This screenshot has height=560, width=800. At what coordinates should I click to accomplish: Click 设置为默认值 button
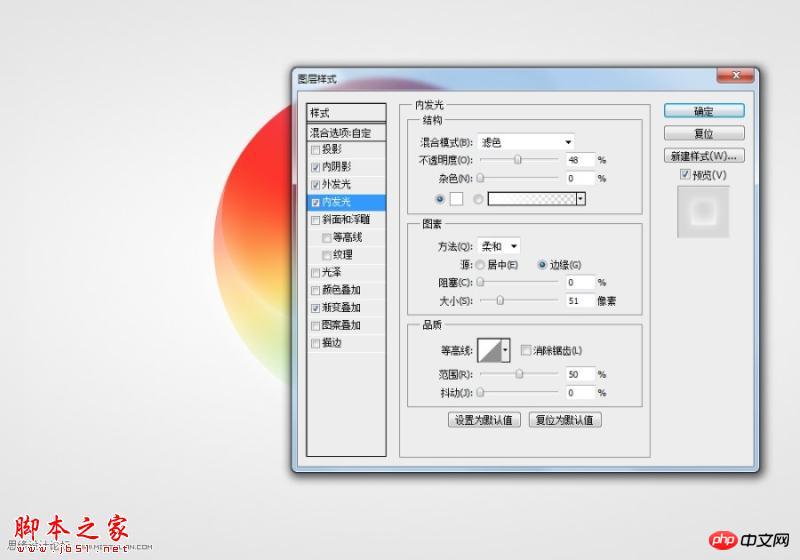click(484, 420)
